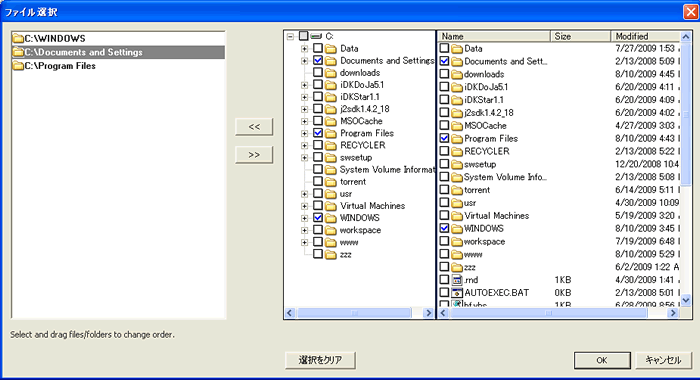Check the Data checkbox in the tree
The image size is (700, 380).
point(318,48)
